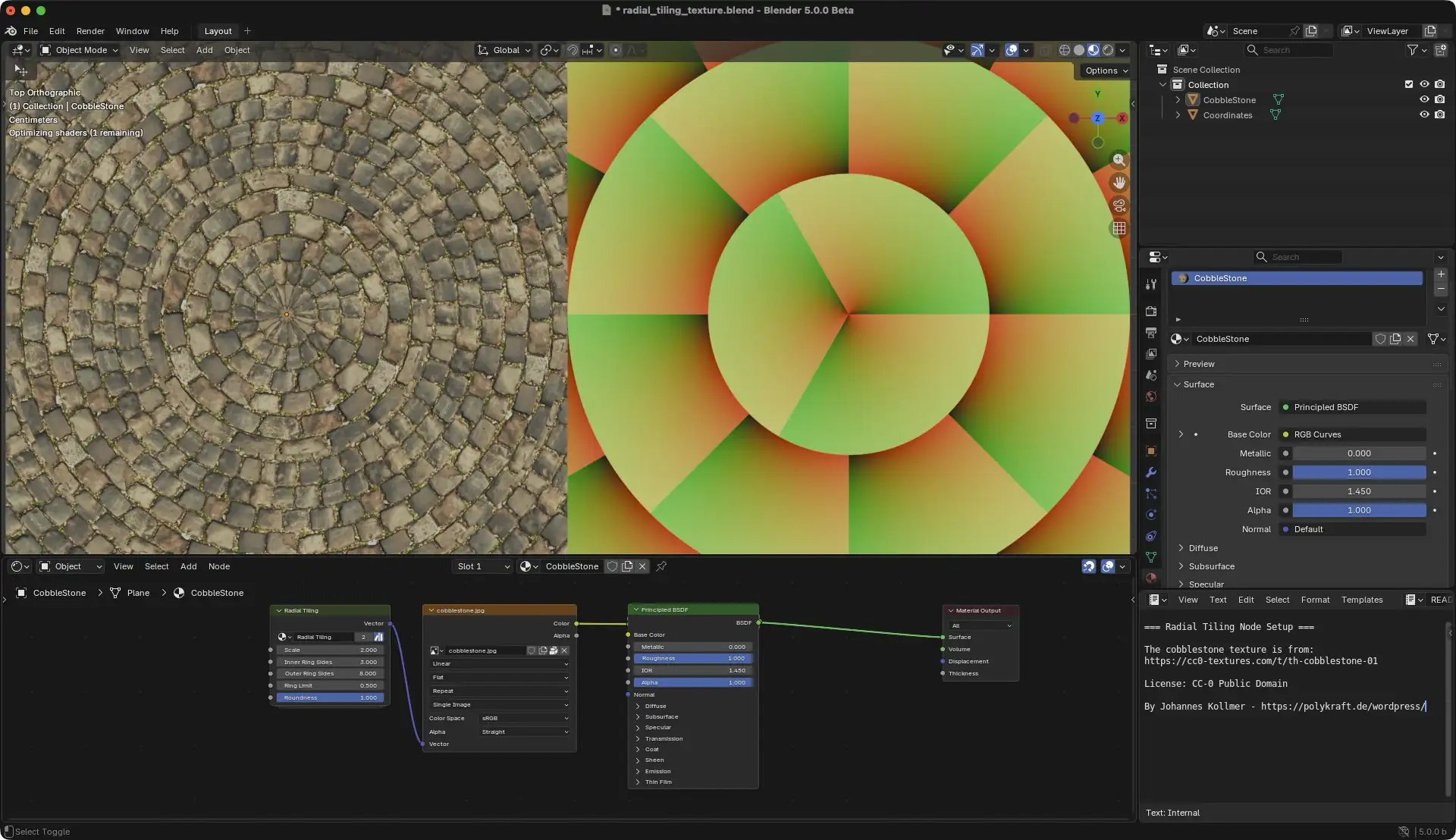Disable the CobbleStone object's render camera toggle
Image resolution: width=1456 pixels, height=840 pixels.
1440,99
